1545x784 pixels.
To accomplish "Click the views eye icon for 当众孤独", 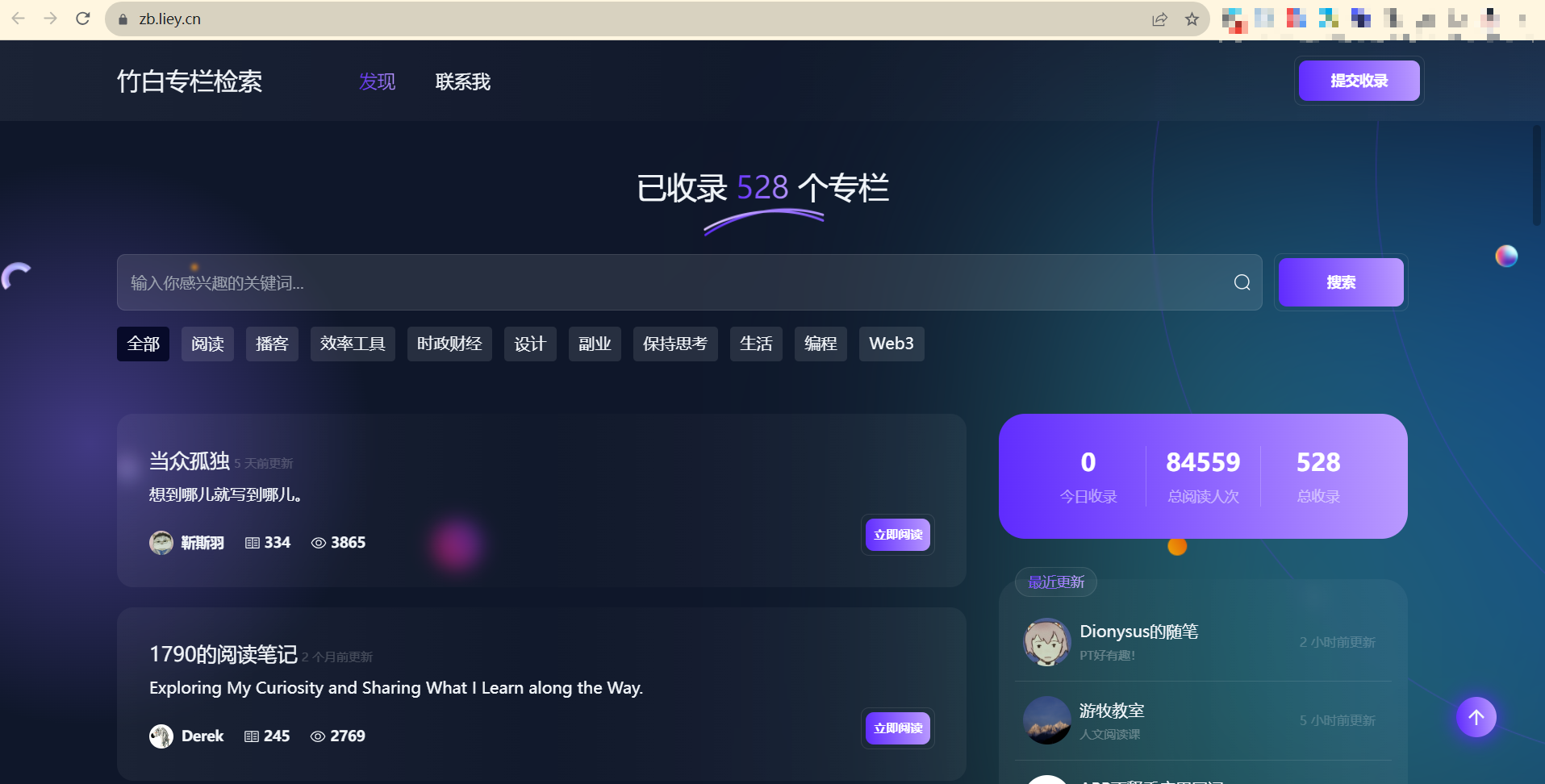I will point(319,543).
